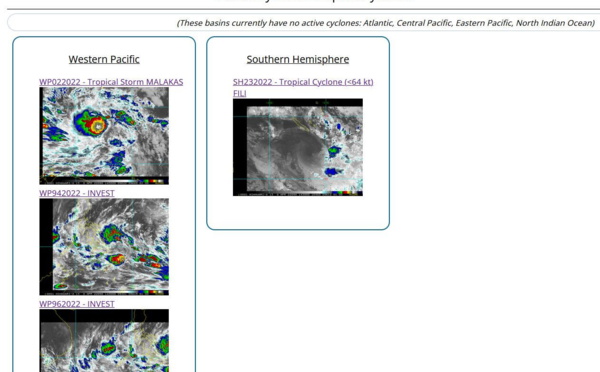Image resolution: width=600 pixels, height=372 pixels.
Task: Click the red convection cluster in WP942022 image
Action: coord(116,259)
